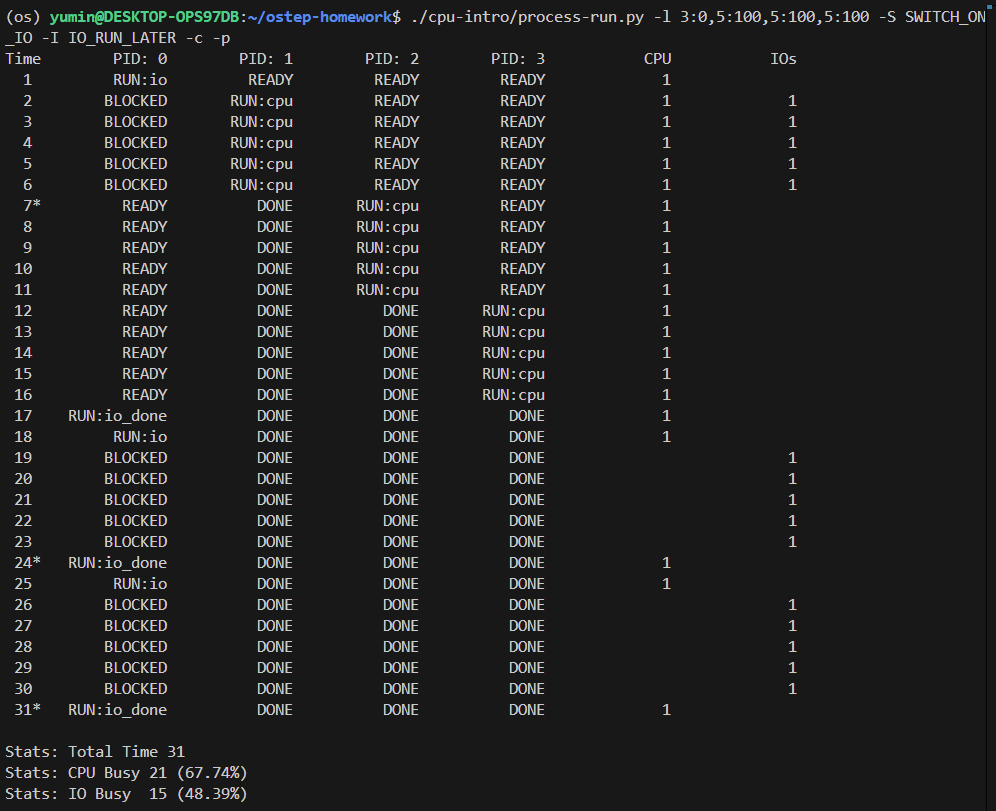Click the username yumin@DESKTOP-OPS97DB in the prompt
996x811 pixels.
click(144, 17)
